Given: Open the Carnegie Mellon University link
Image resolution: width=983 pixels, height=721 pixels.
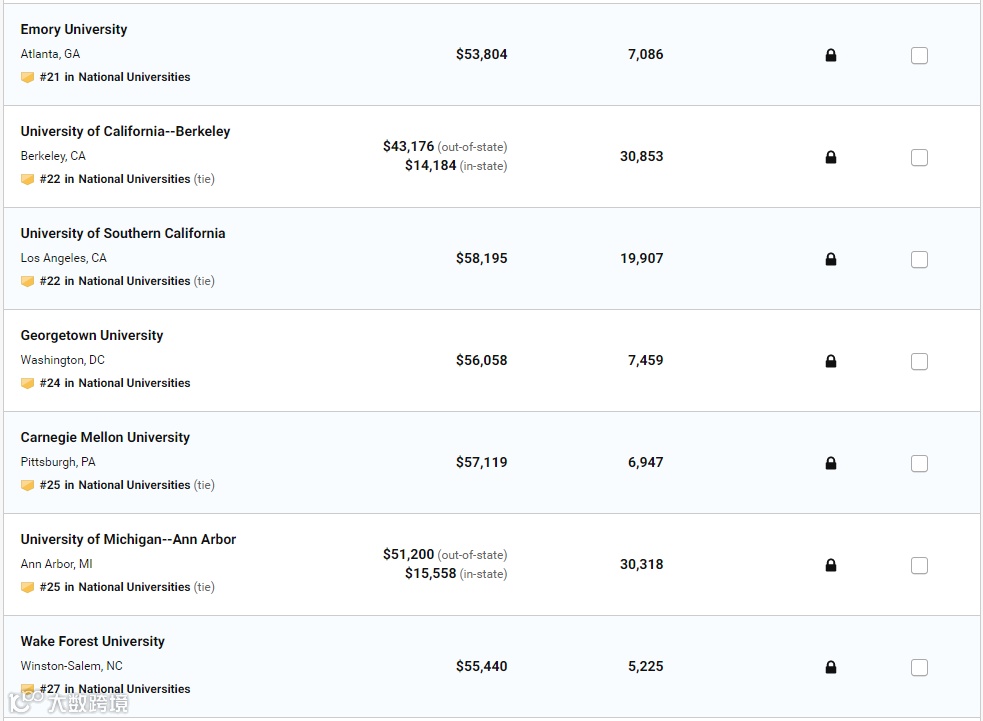Looking at the screenshot, I should click(x=105, y=438).
